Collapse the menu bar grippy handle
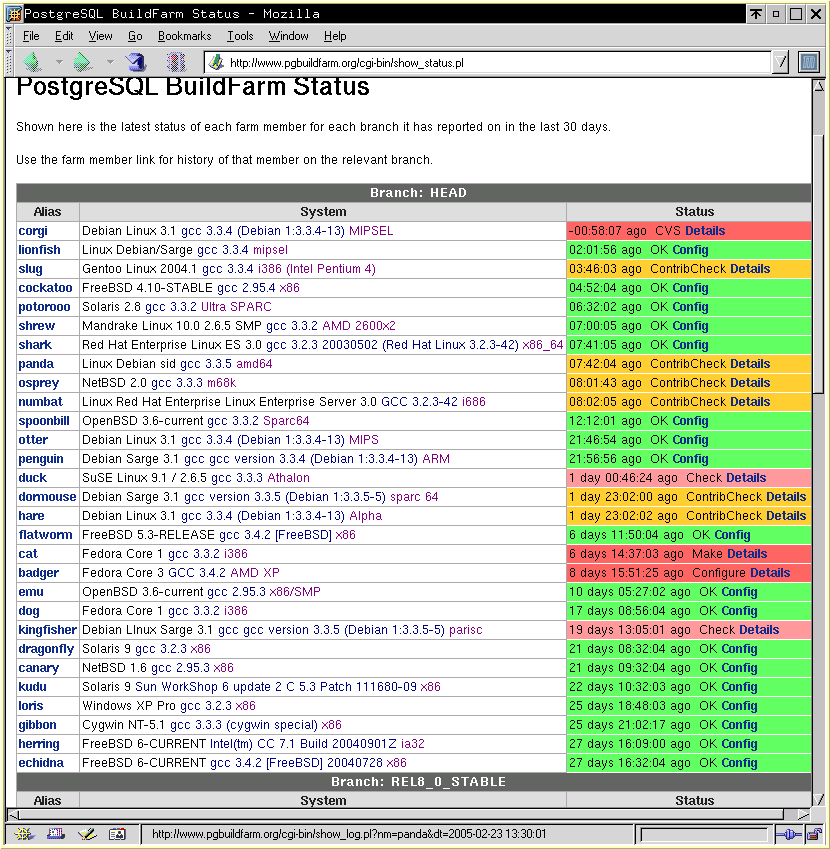This screenshot has width=830, height=849. pos(9,36)
